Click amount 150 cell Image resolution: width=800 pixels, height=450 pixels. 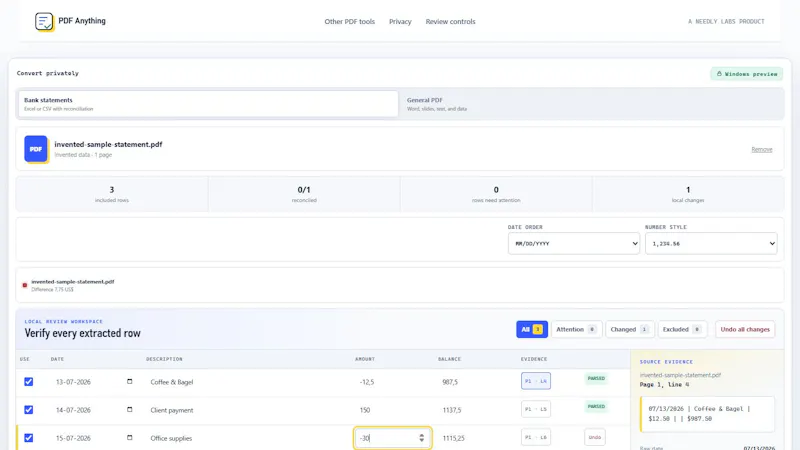point(365,410)
